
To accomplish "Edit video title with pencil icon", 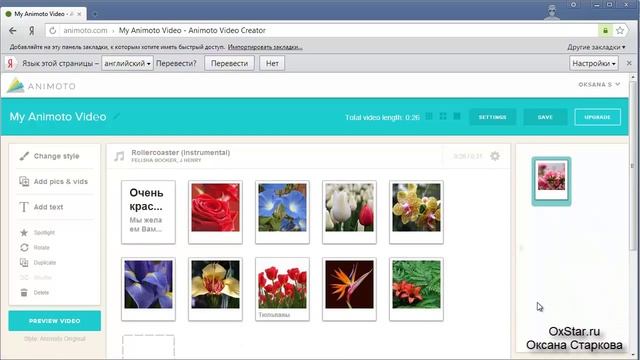I will [x=117, y=116].
